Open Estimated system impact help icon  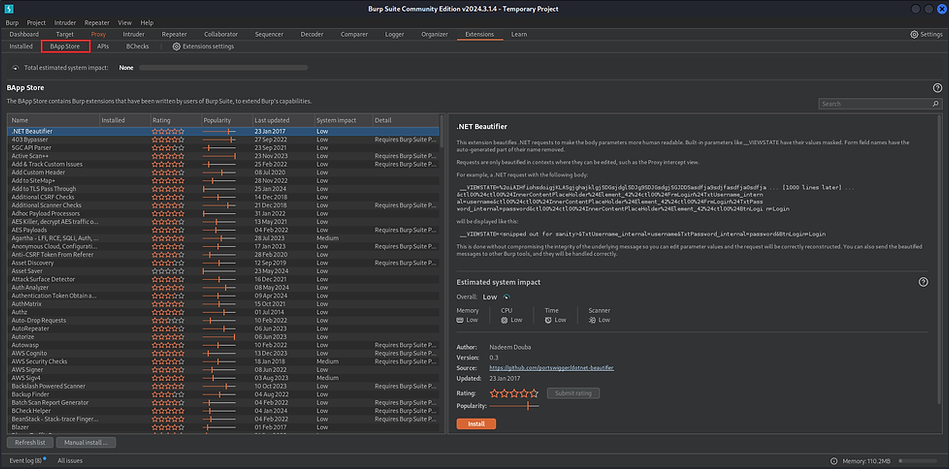click(x=923, y=282)
